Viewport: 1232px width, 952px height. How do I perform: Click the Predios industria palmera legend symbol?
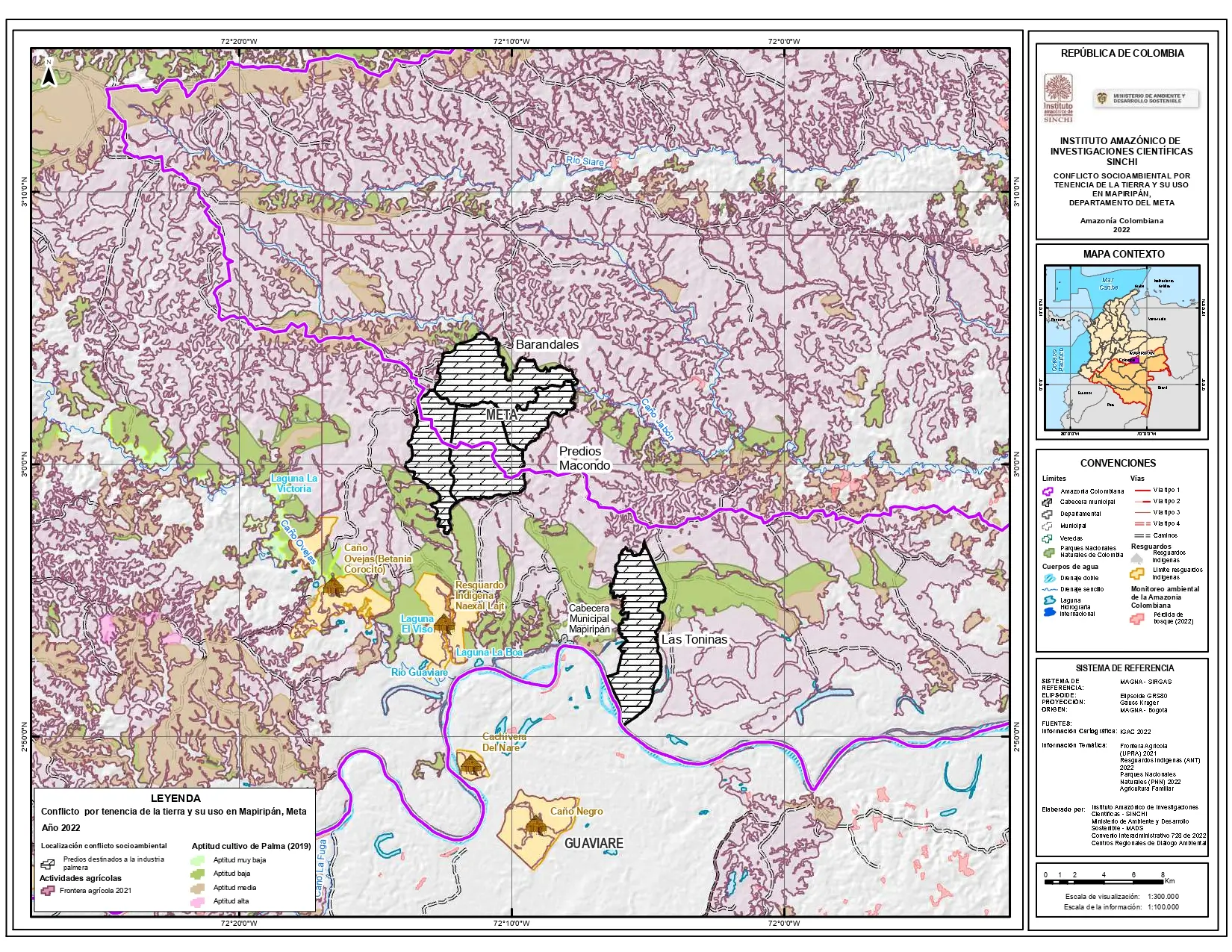coord(48,864)
